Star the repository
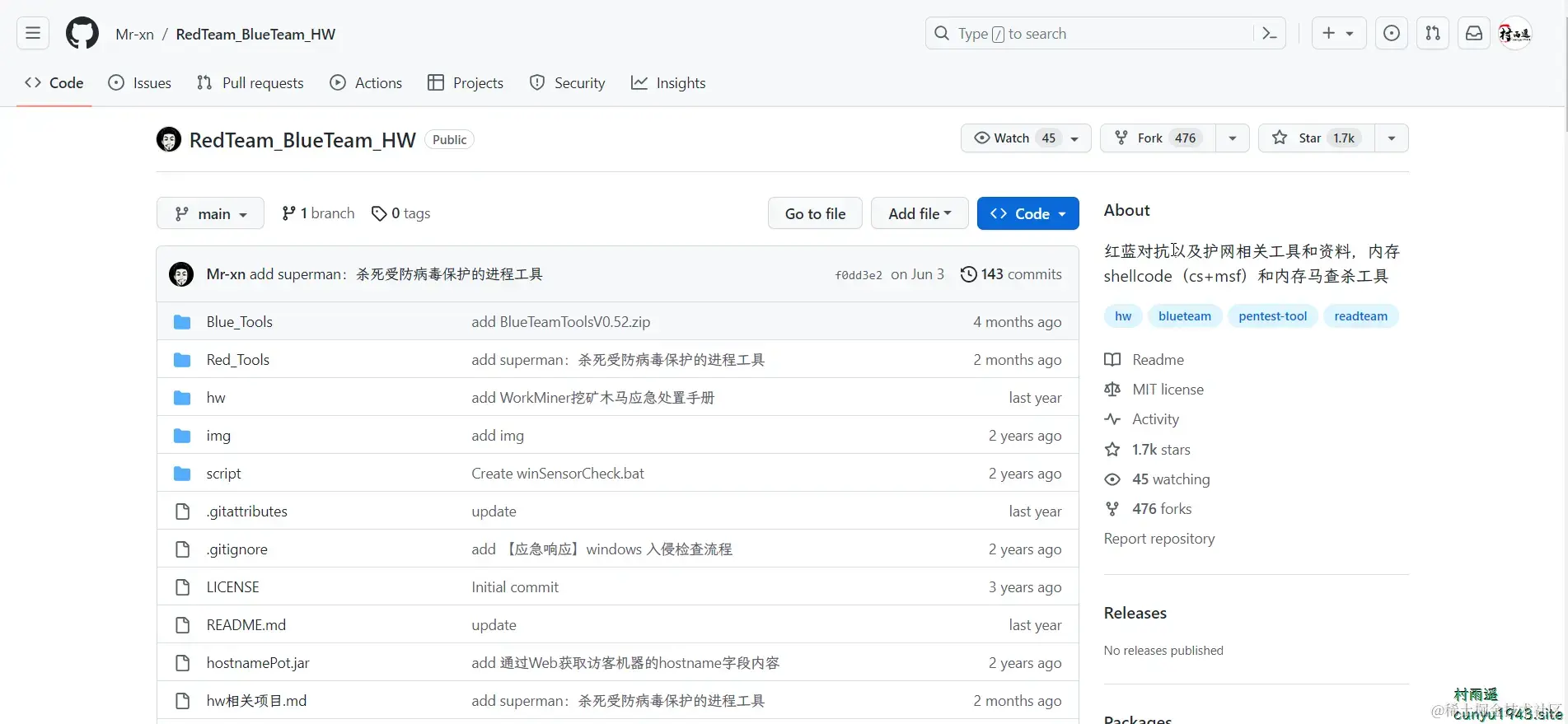This screenshot has height=724, width=1568. tap(1316, 138)
